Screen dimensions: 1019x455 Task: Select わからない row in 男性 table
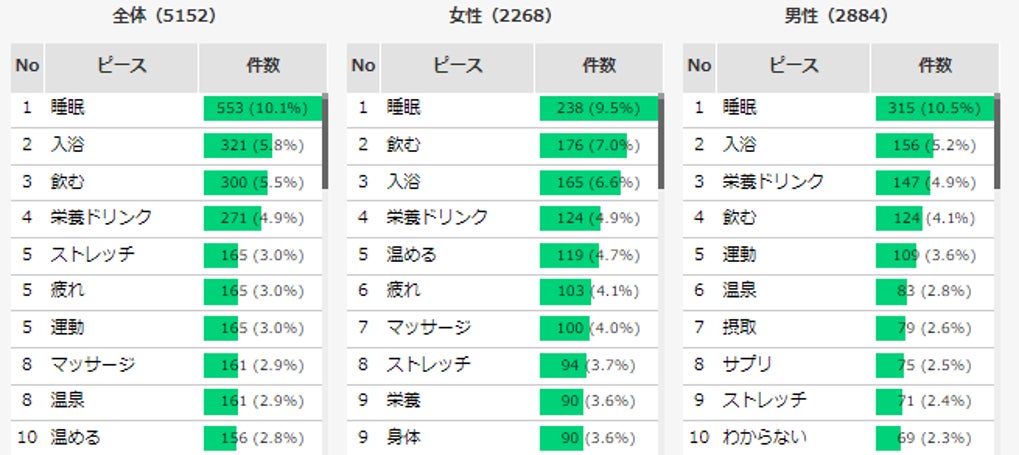764,437
